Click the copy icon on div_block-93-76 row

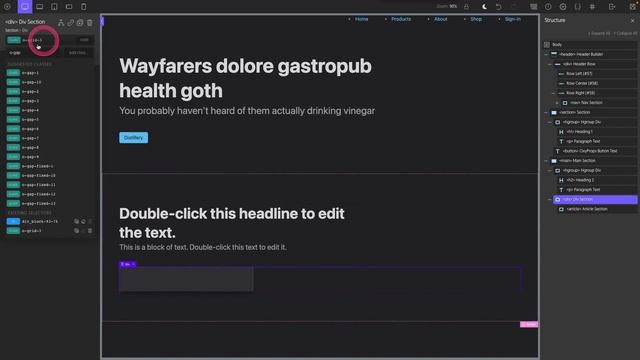click(76, 221)
